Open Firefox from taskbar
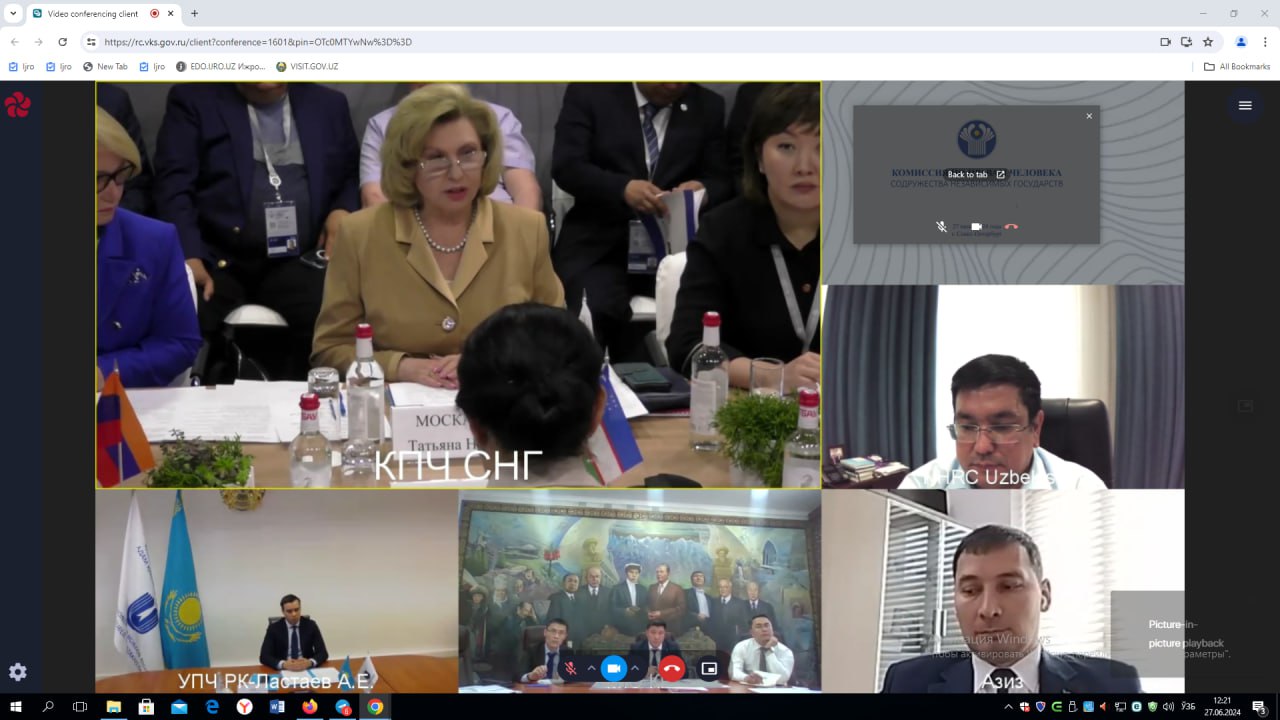Screen dimensions: 1280x720 tap(310, 707)
